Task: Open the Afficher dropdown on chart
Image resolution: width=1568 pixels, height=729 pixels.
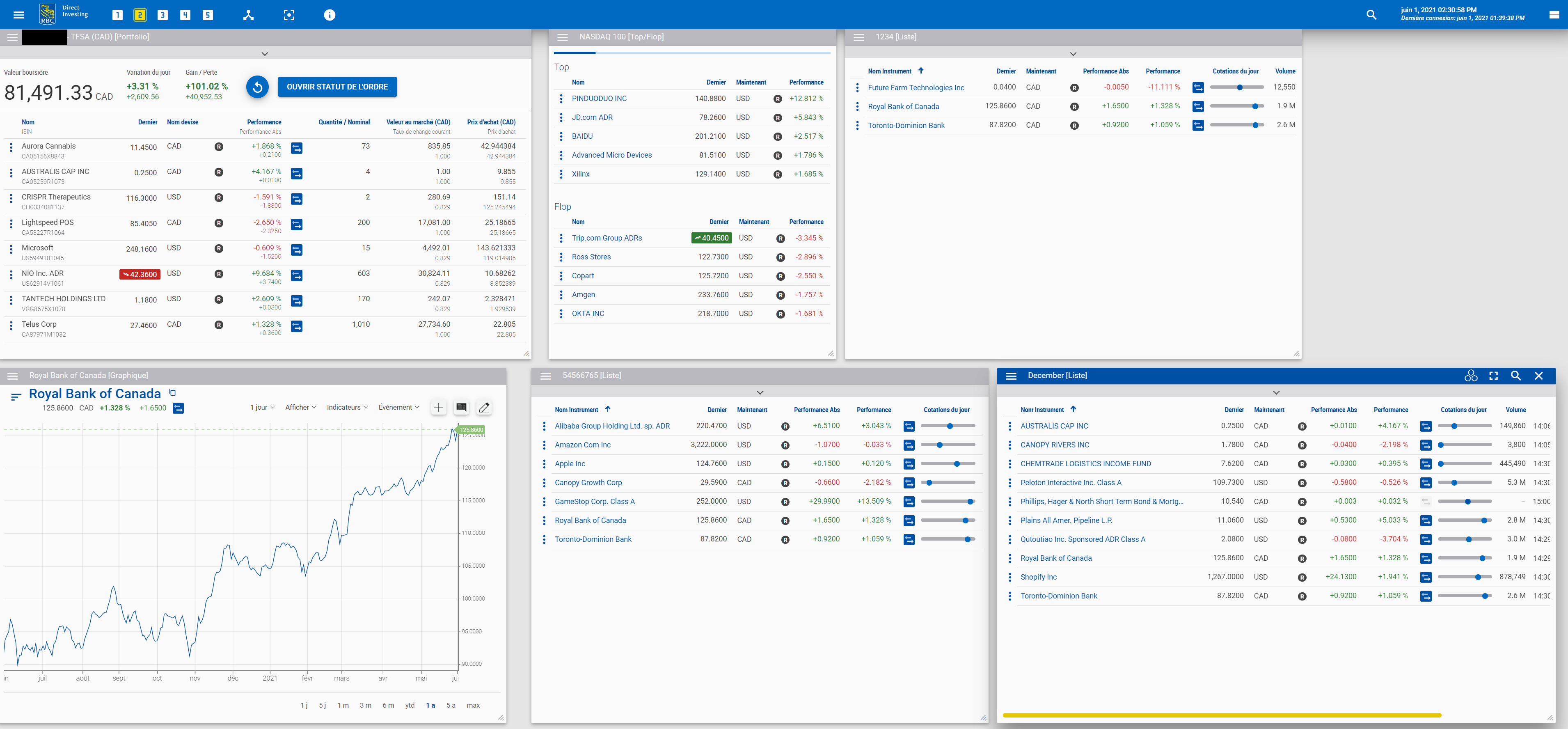Action: [301, 408]
